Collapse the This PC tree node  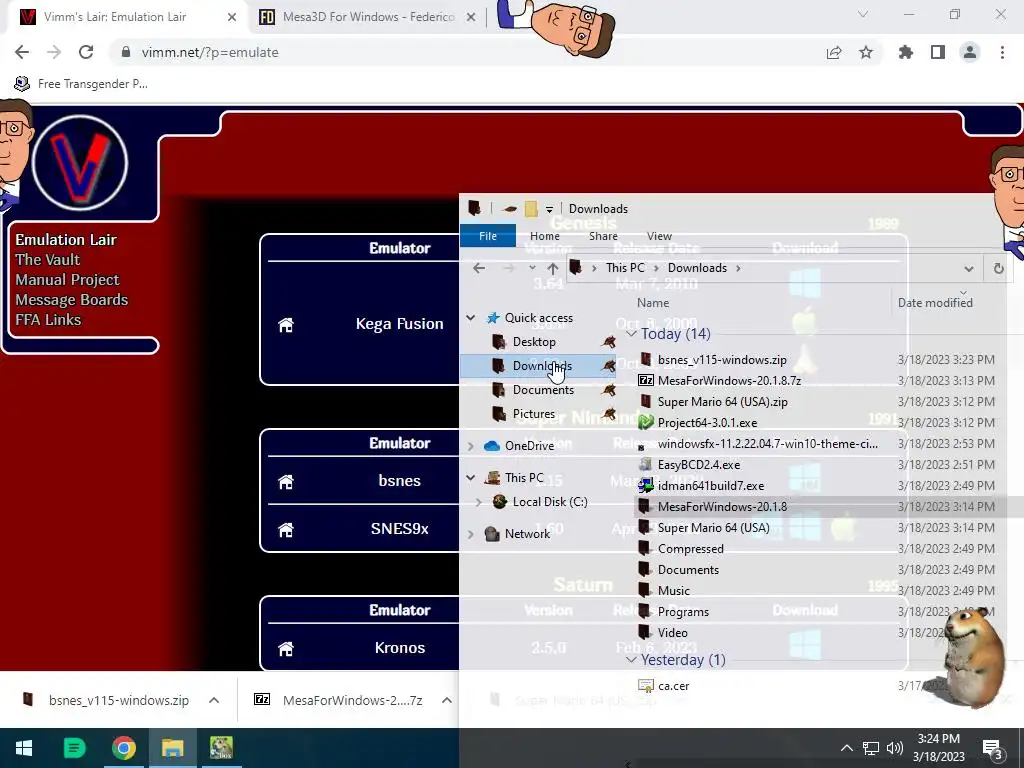tap(470, 478)
